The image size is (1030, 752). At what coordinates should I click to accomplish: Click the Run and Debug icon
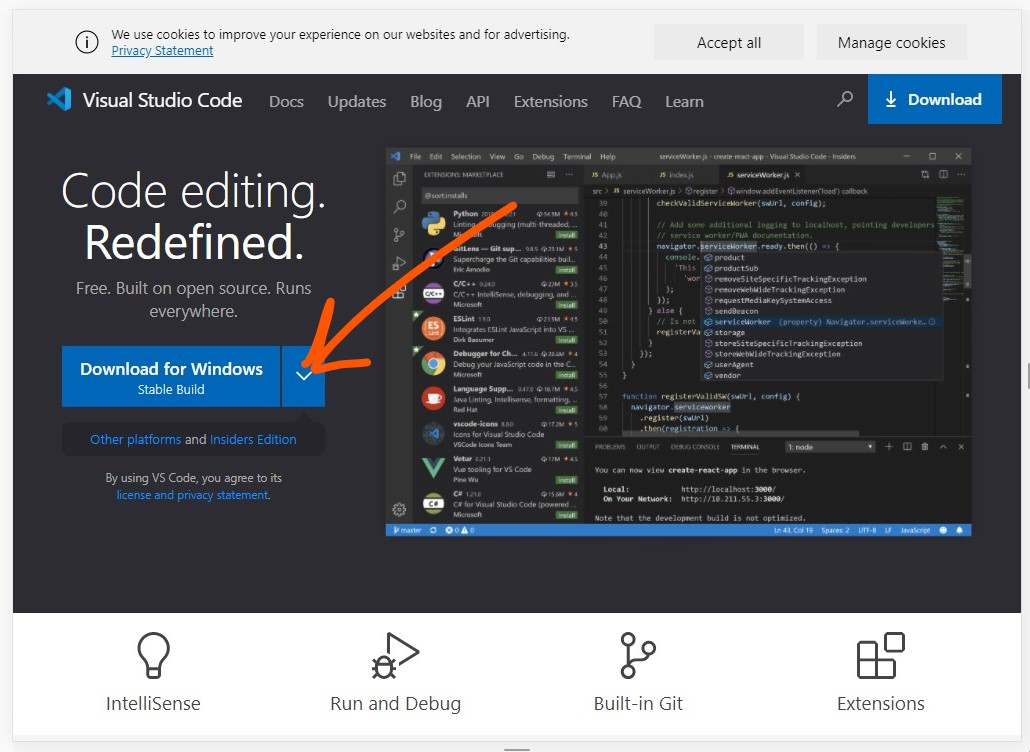(395, 655)
